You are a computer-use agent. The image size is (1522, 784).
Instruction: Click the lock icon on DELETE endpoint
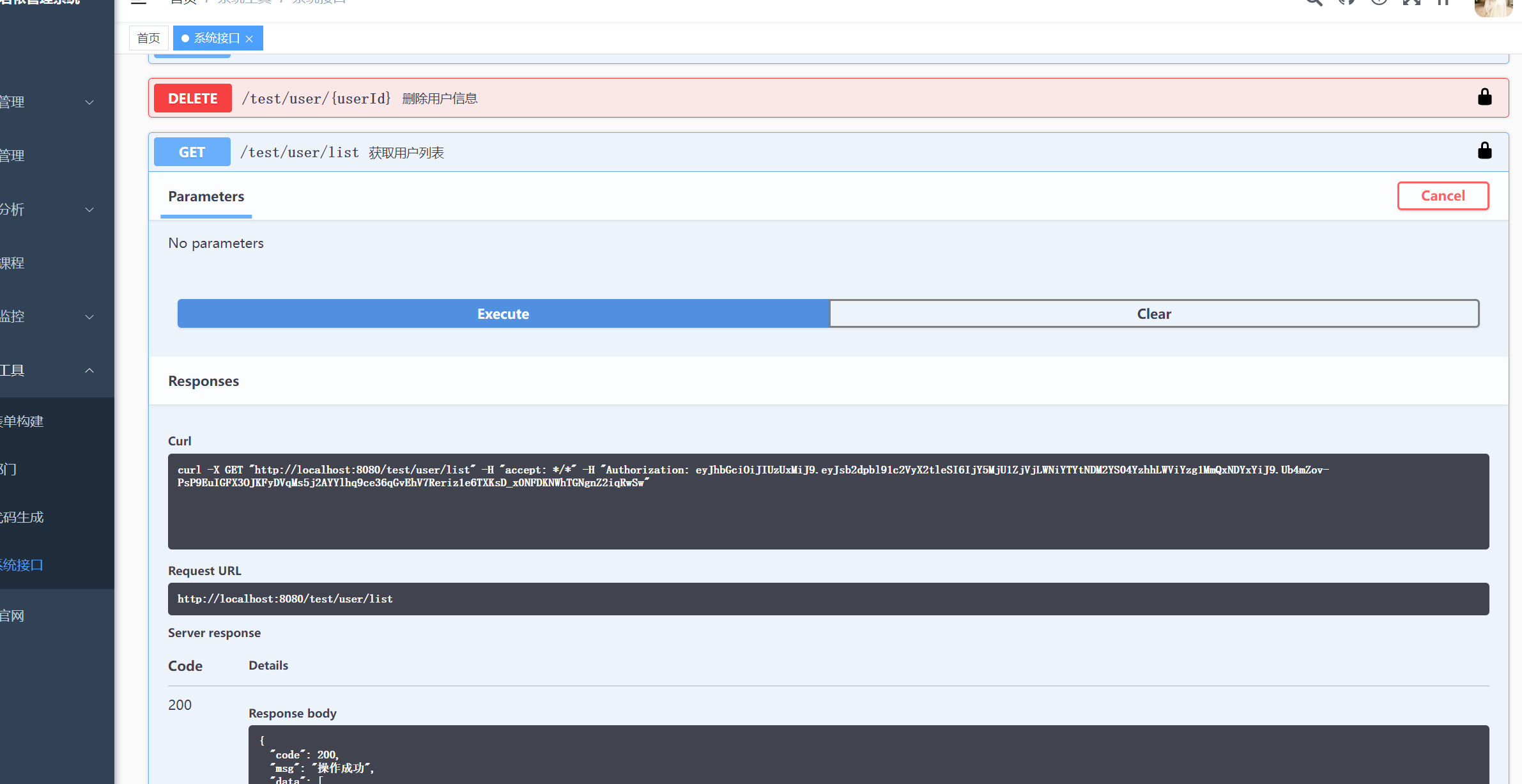tap(1484, 97)
